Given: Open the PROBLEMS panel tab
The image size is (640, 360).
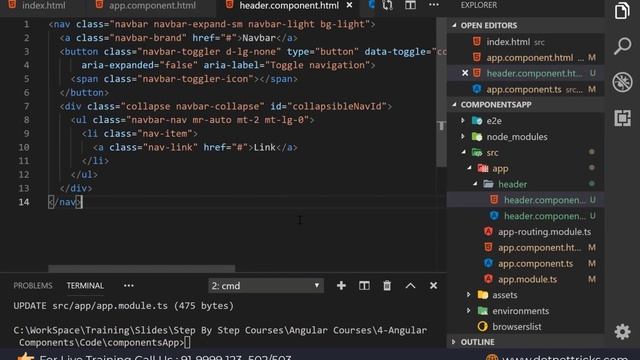Looking at the screenshot, I should coord(33,285).
